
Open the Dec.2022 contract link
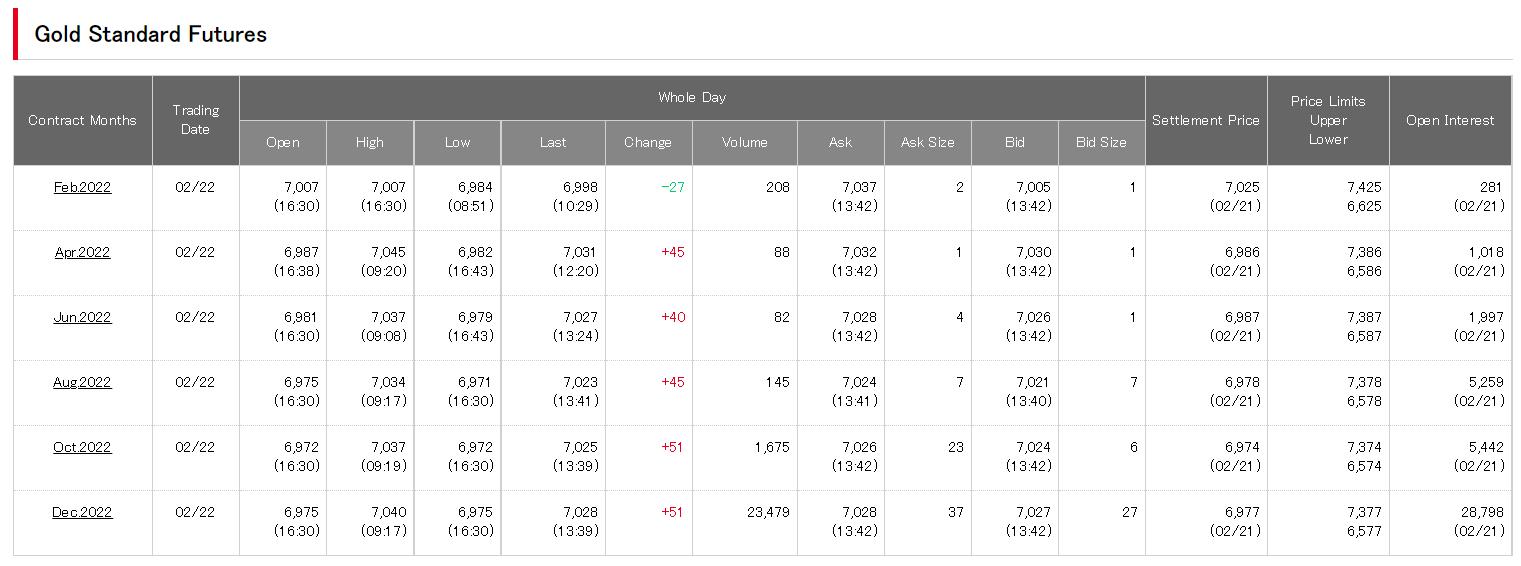point(82,512)
